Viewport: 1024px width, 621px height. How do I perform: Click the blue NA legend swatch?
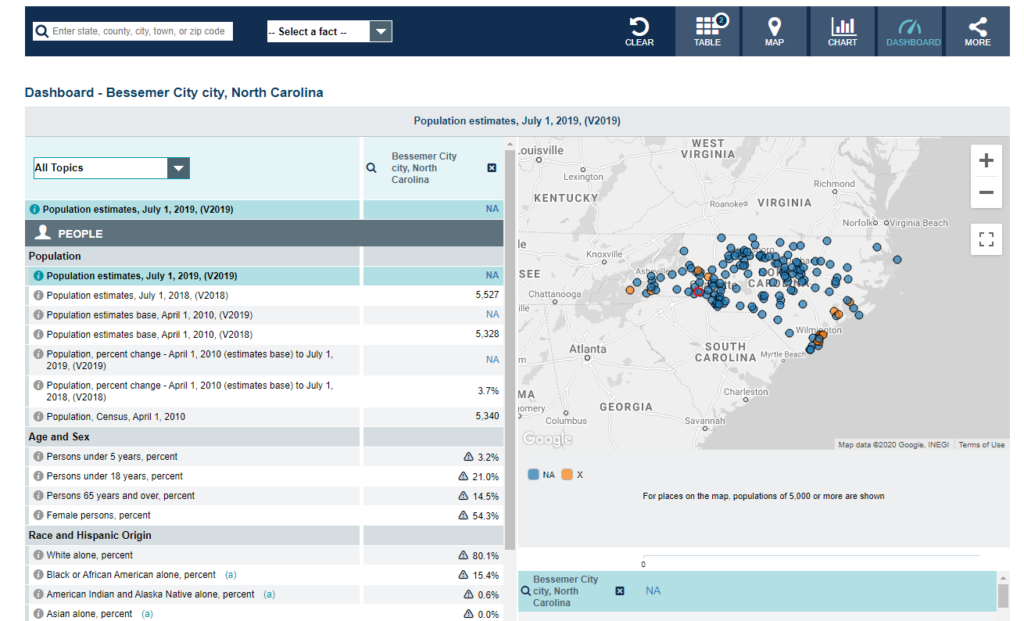pos(534,475)
